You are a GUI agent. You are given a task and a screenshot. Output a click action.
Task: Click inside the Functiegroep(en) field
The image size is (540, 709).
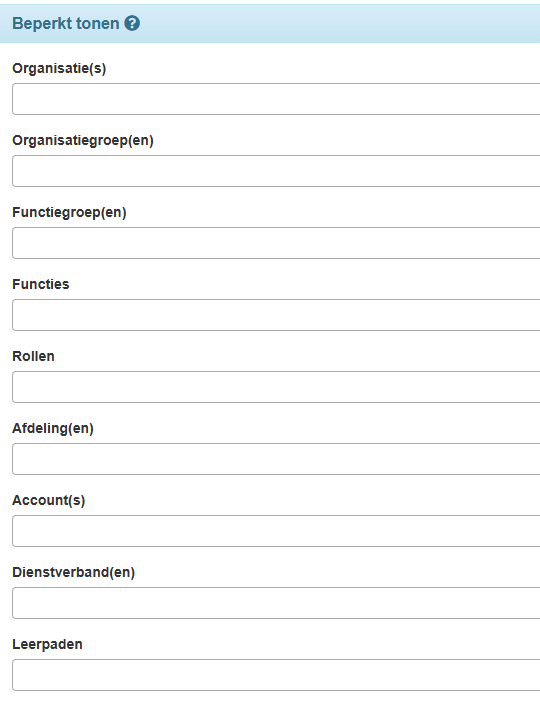(x=276, y=243)
